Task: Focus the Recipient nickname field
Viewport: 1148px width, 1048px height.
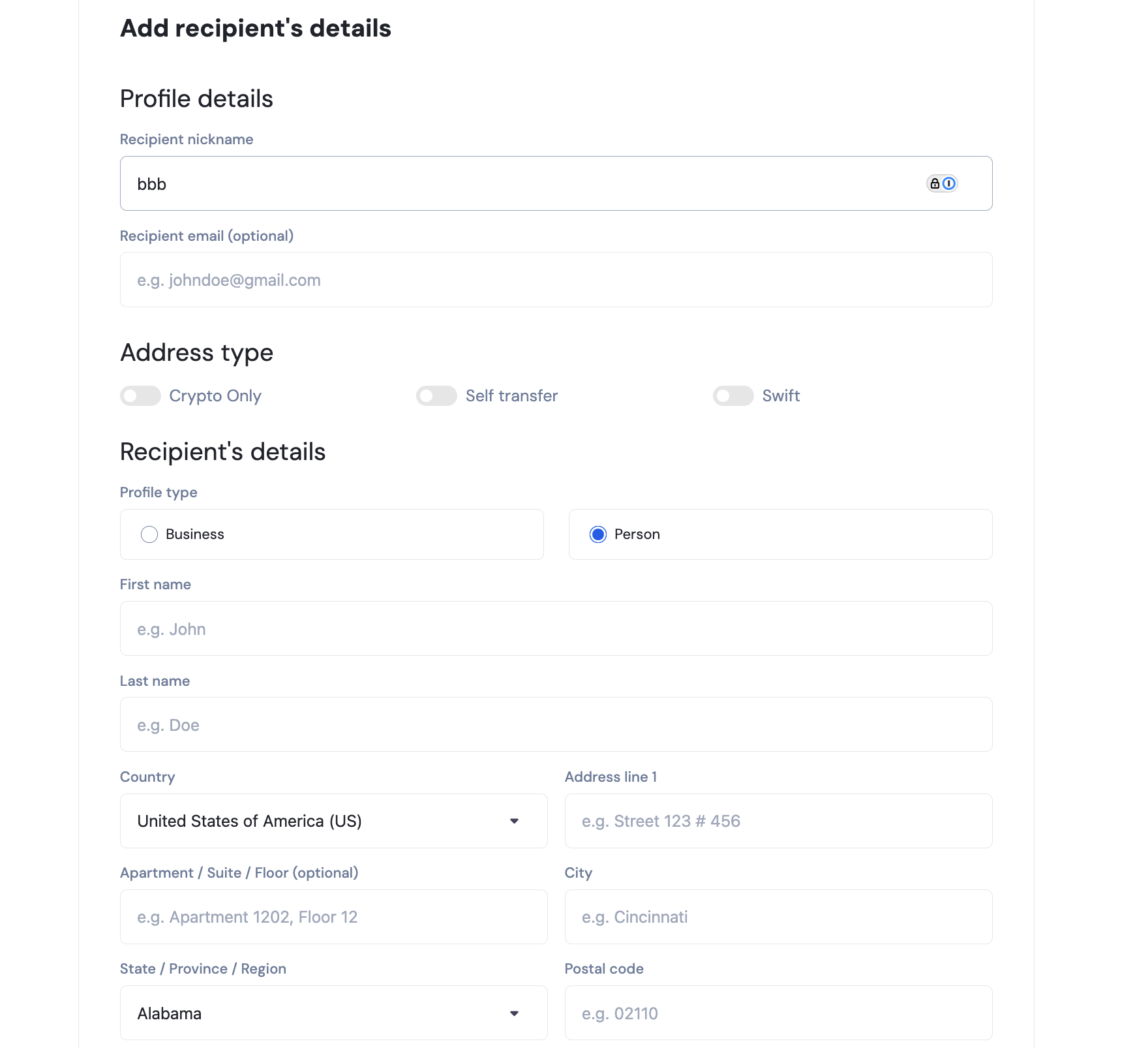Action: [522, 184]
